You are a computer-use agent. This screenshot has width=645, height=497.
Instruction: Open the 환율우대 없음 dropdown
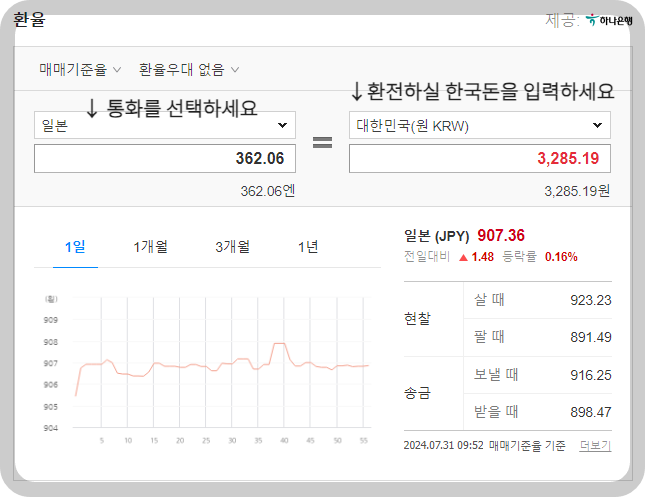coord(189,70)
